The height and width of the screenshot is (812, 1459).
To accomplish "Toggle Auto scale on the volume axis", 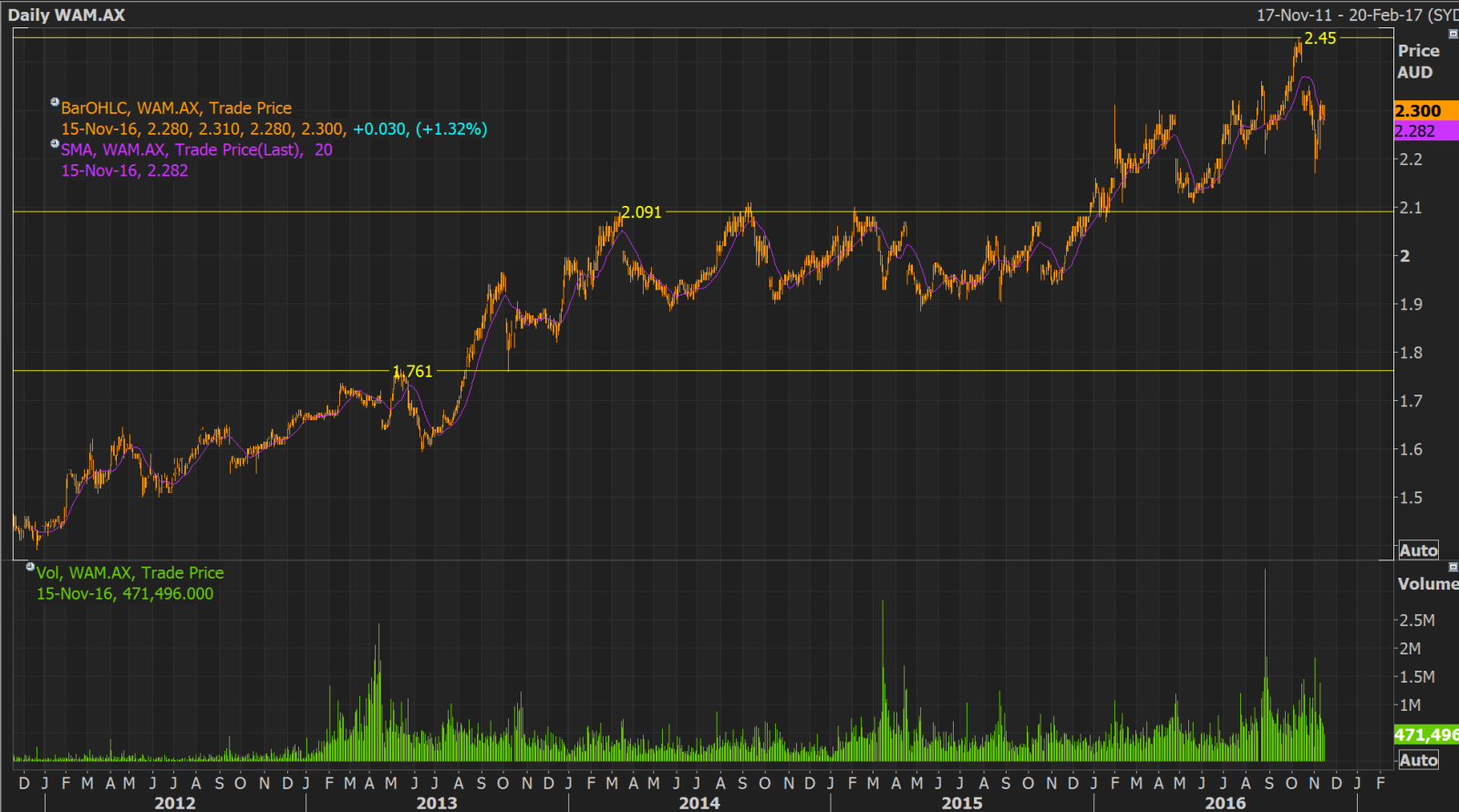I will coord(1418,760).
